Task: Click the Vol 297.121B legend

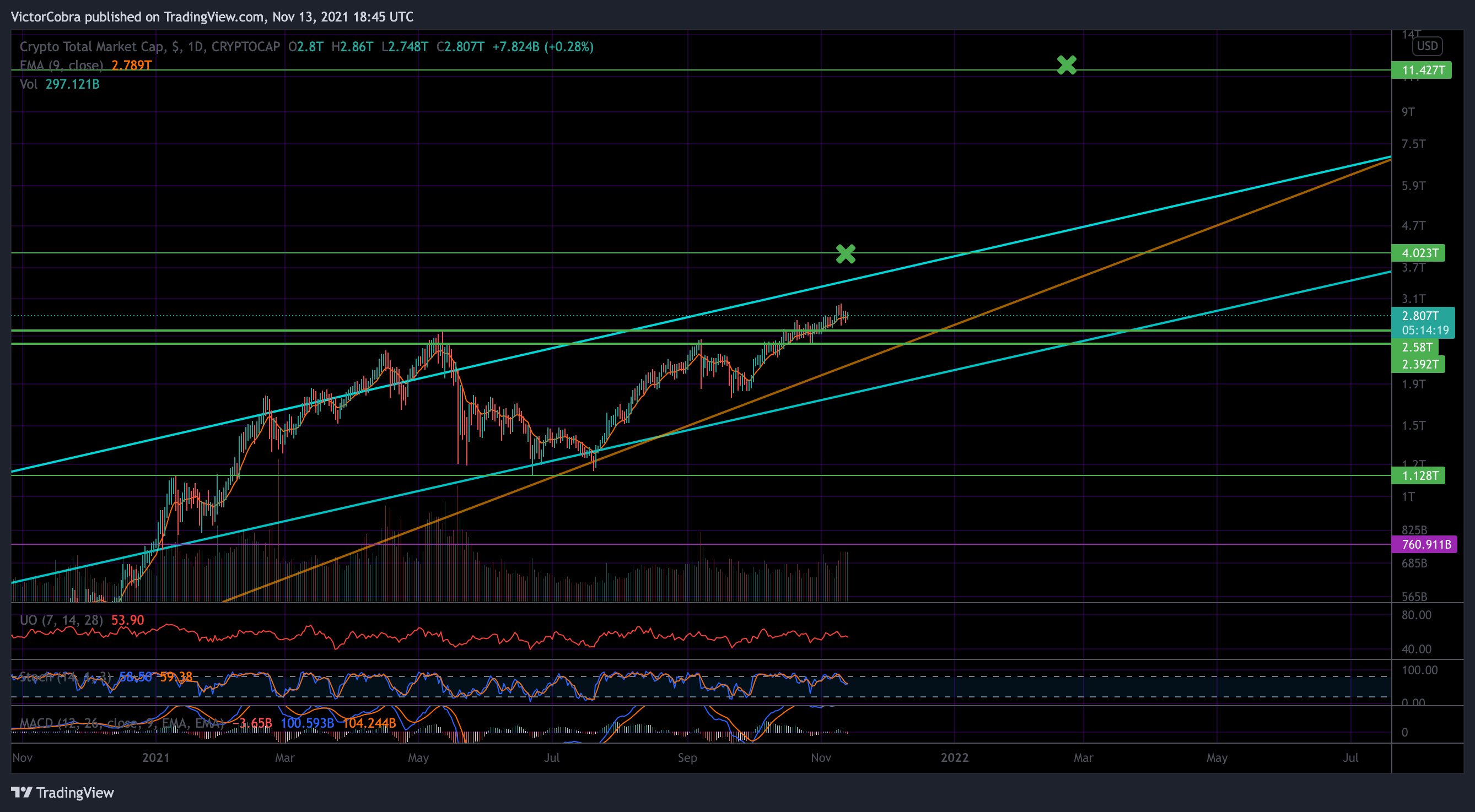Action: (x=60, y=84)
